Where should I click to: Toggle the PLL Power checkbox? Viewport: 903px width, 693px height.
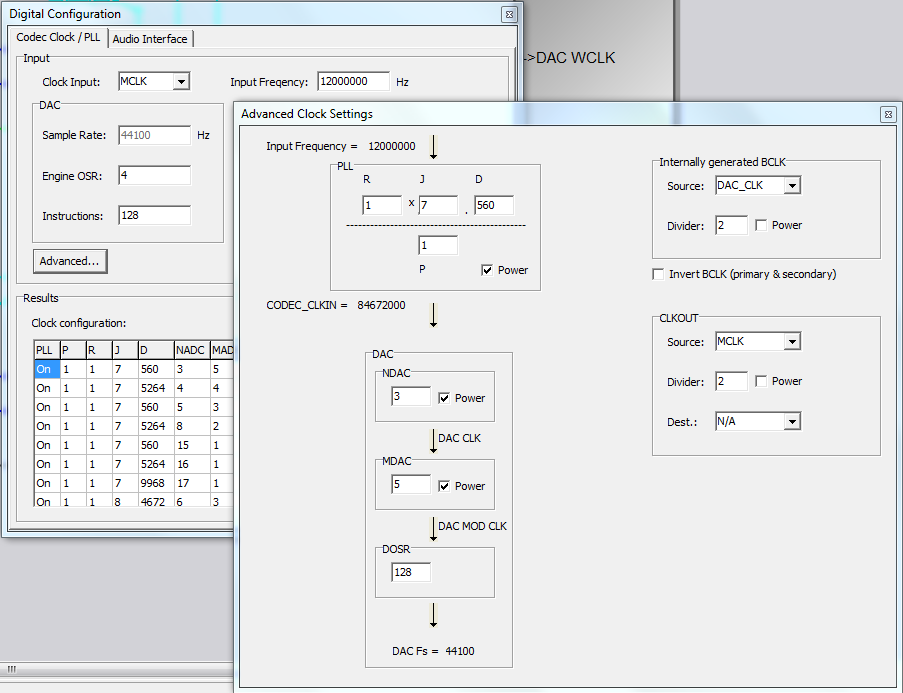tap(487, 270)
